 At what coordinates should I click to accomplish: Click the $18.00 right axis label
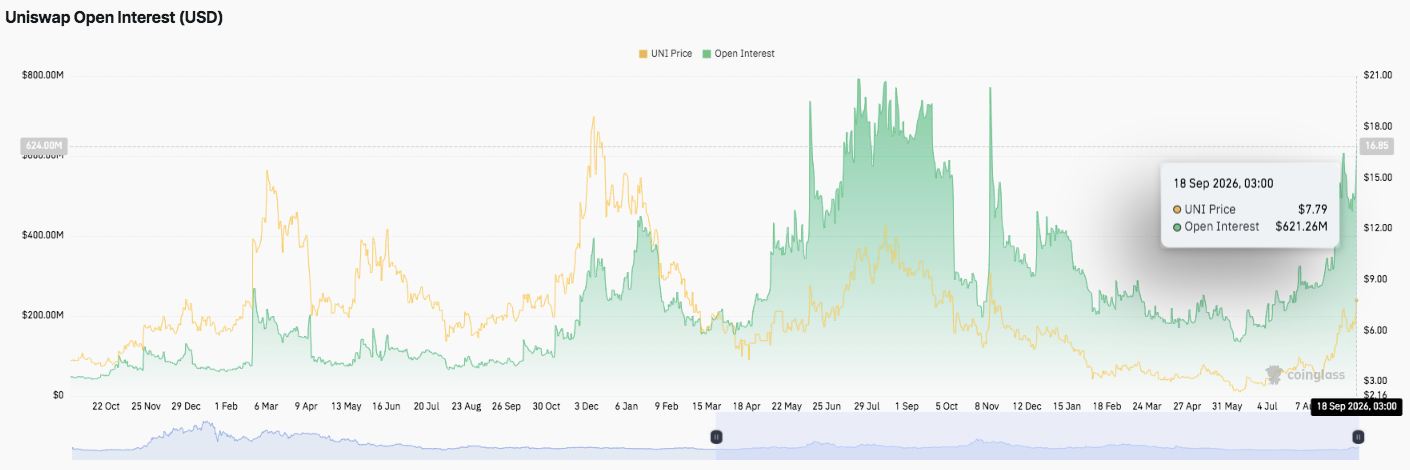pyautogui.click(x=1377, y=126)
